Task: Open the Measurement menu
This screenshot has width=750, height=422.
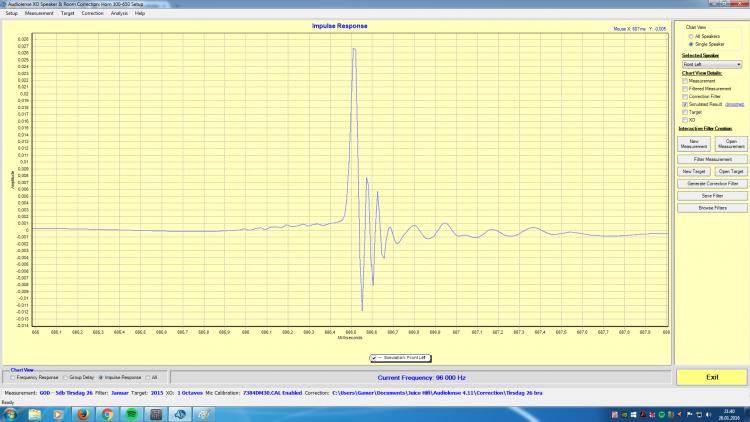Action: click(x=39, y=13)
